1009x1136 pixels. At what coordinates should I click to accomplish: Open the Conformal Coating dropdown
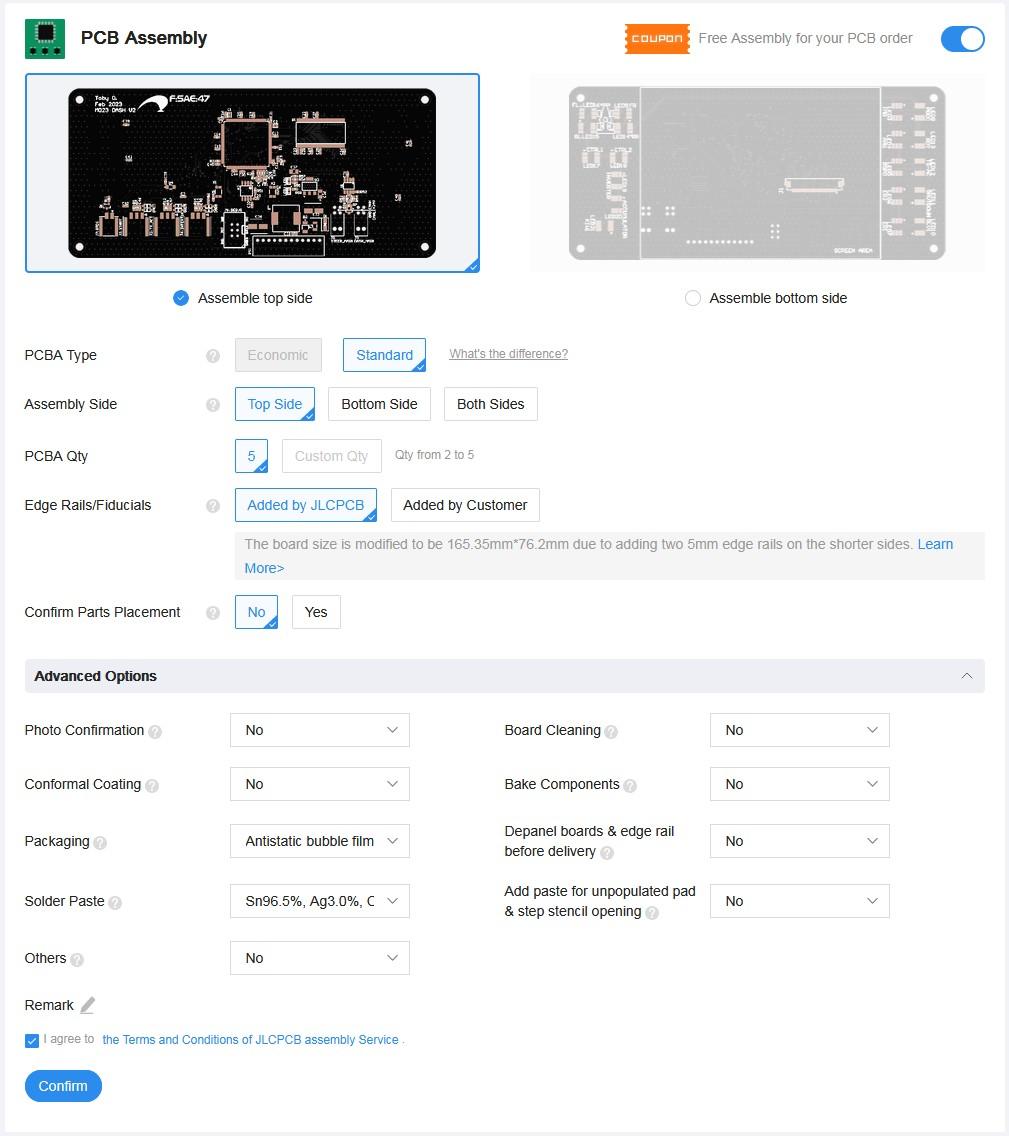click(319, 784)
